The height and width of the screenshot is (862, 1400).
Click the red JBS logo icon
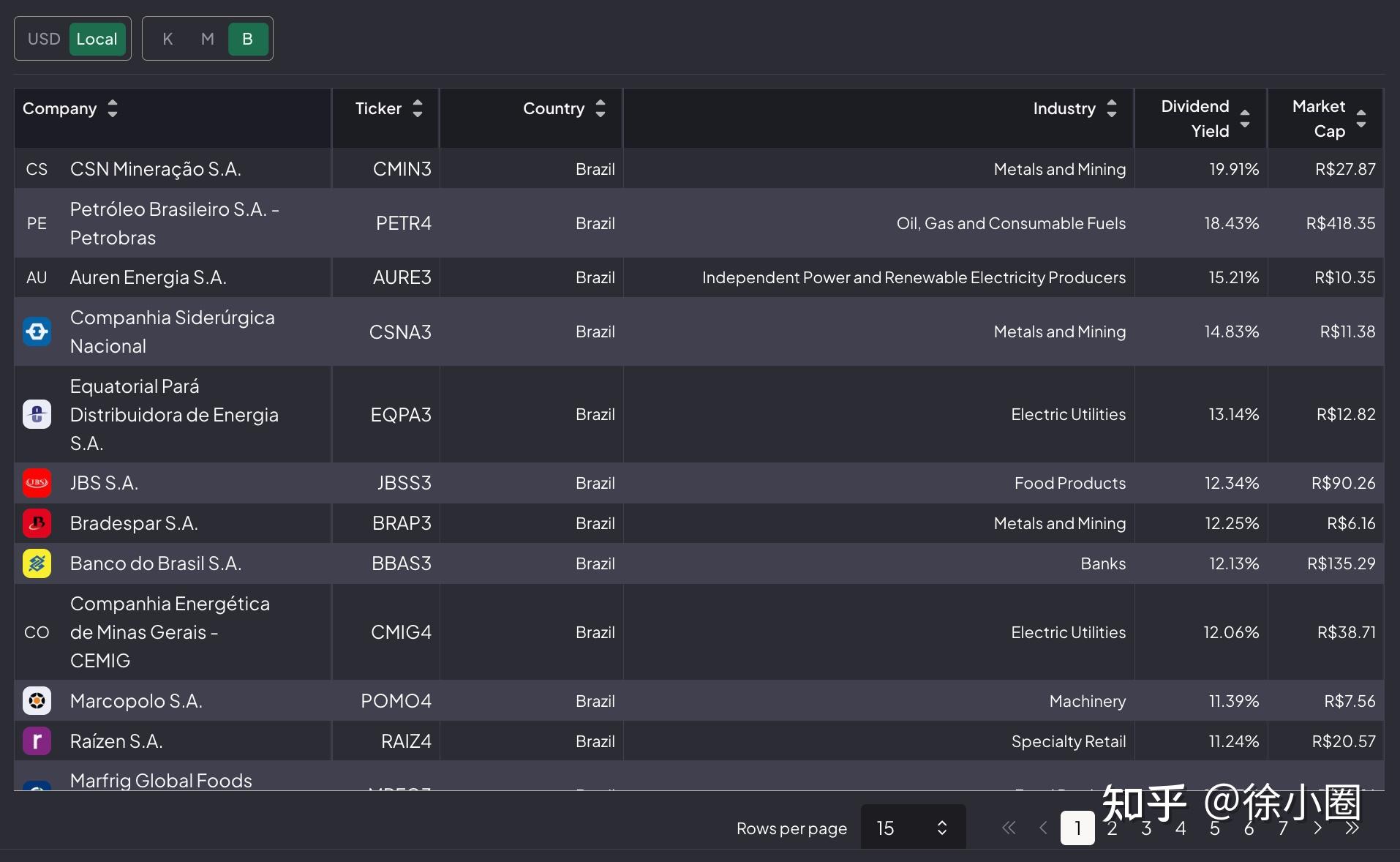pos(37,483)
